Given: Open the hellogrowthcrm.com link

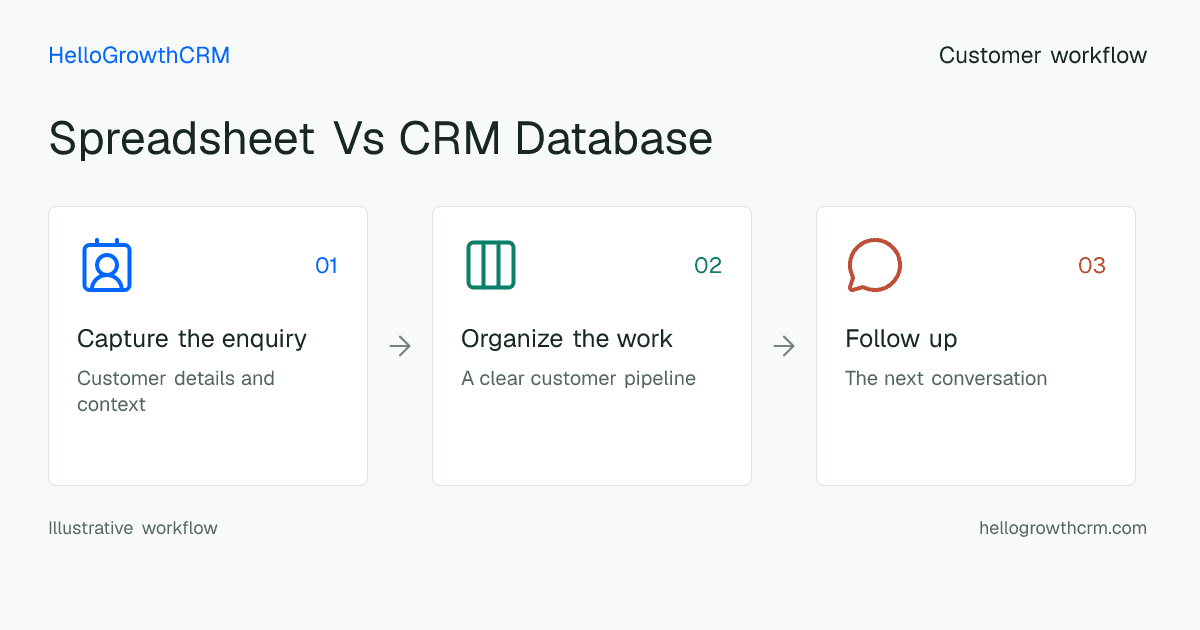Looking at the screenshot, I should (x=1063, y=528).
